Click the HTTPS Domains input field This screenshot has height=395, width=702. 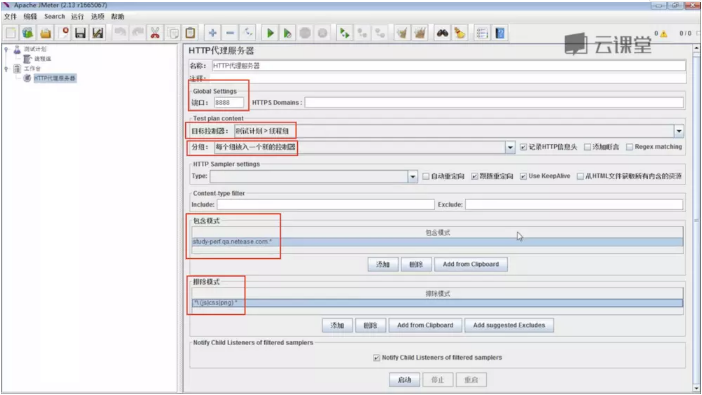(494, 103)
